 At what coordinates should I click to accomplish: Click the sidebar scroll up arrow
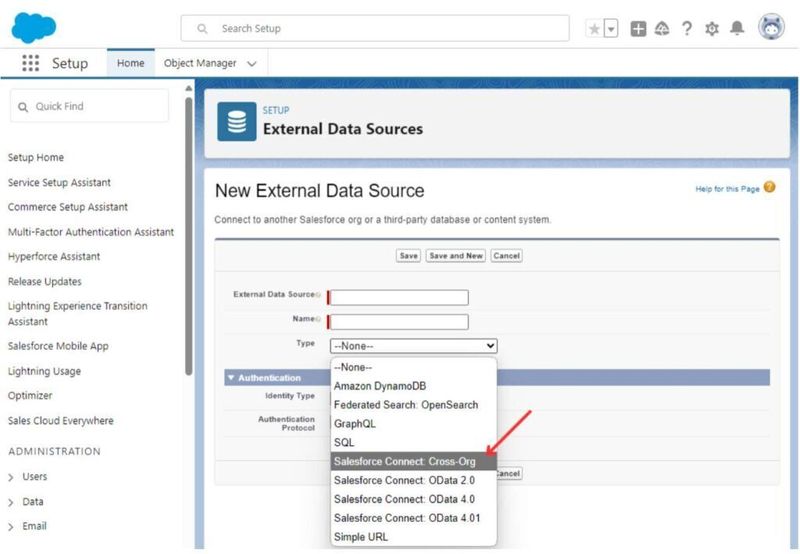coord(189,89)
